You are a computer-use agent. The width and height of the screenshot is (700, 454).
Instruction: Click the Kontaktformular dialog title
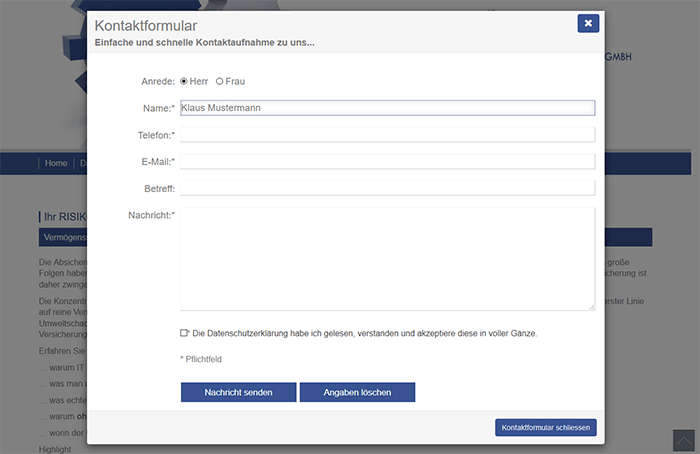point(146,26)
